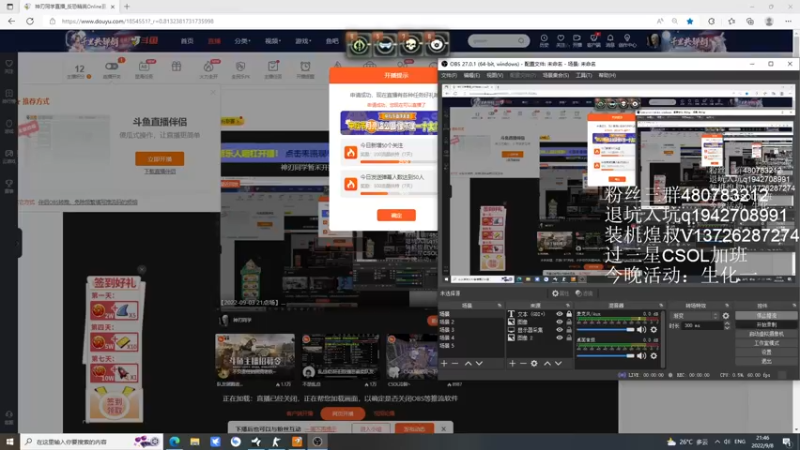Toggle visibility of first image source

(559, 322)
